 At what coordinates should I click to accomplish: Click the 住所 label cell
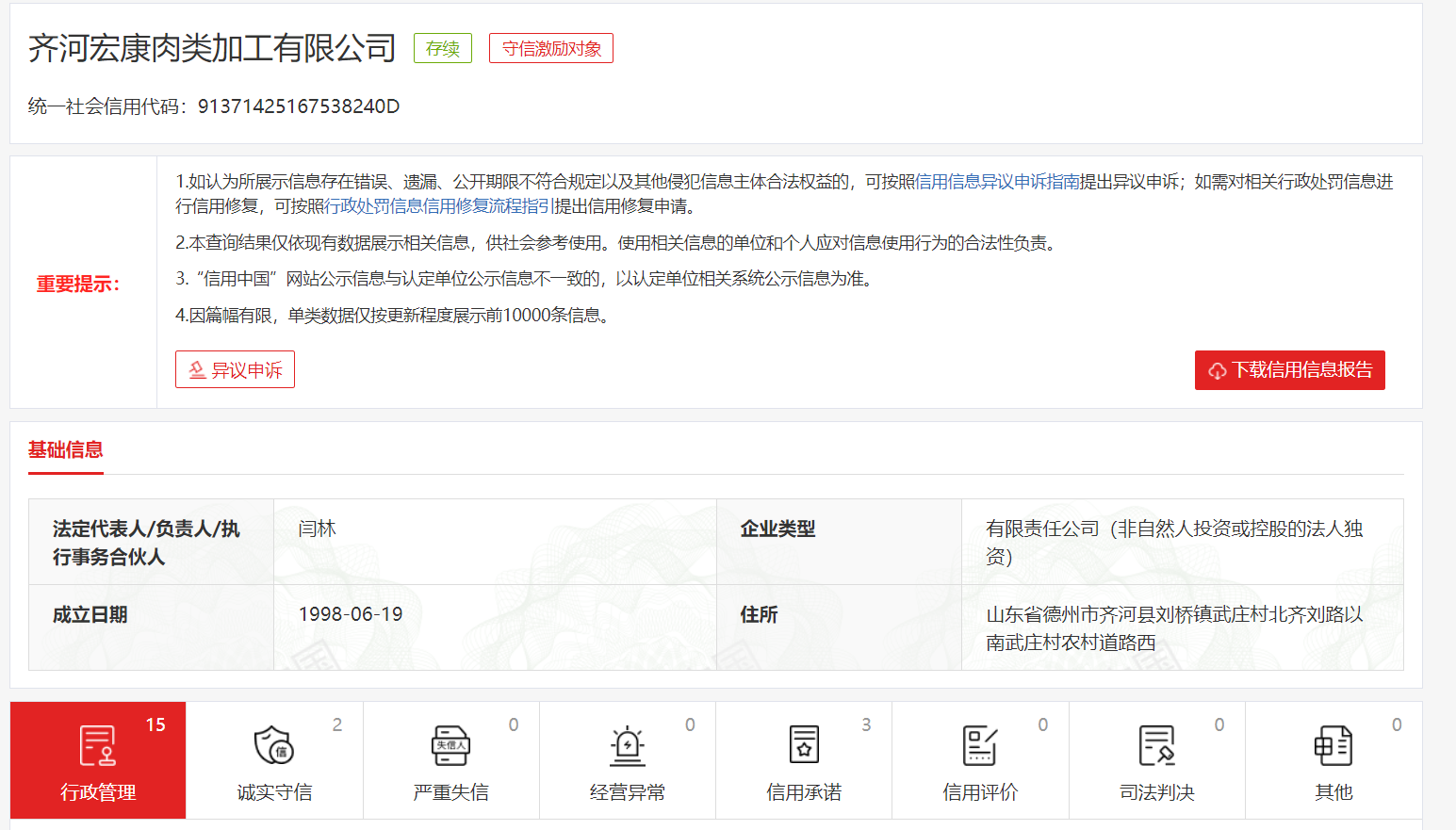coord(839,627)
